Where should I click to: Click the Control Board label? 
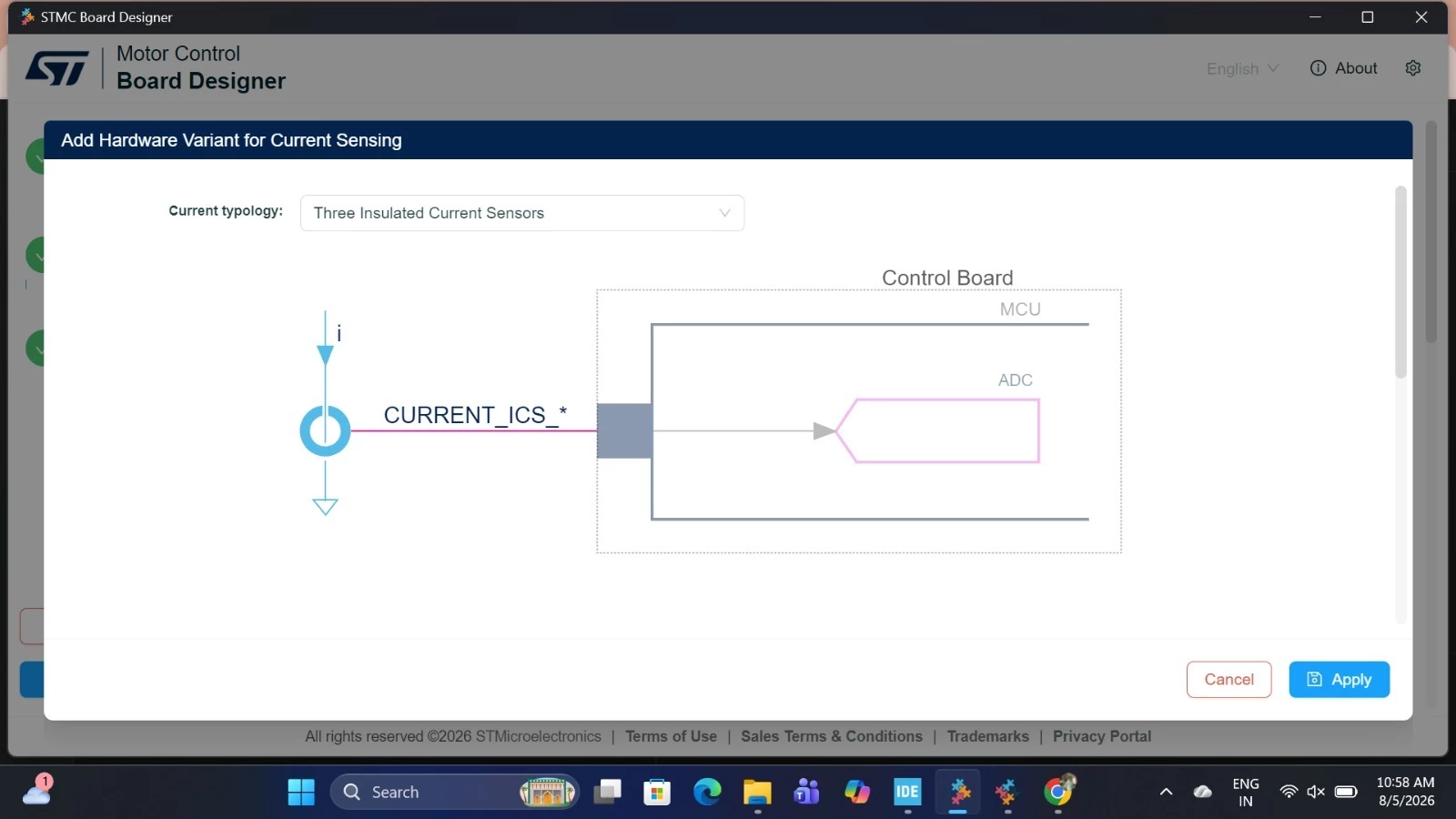[x=947, y=278]
